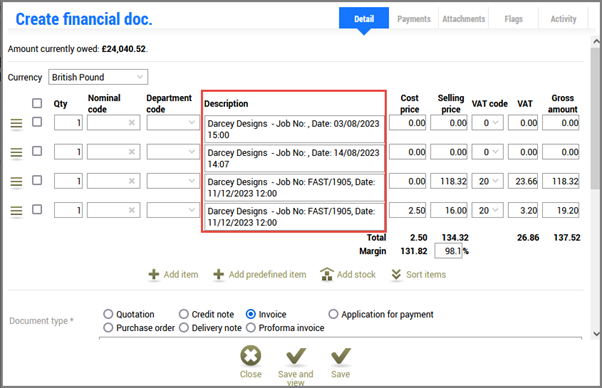
Task: Click the Sort items chevrons icon
Action: pyautogui.click(x=396, y=274)
